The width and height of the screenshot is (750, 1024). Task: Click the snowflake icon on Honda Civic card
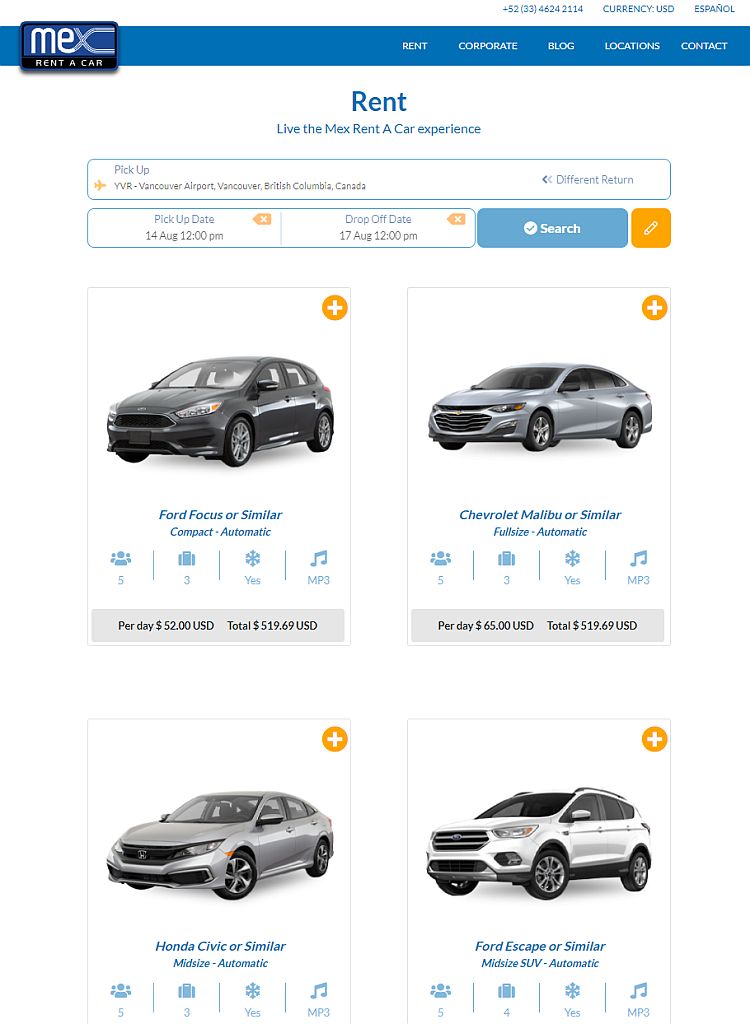tap(252, 991)
